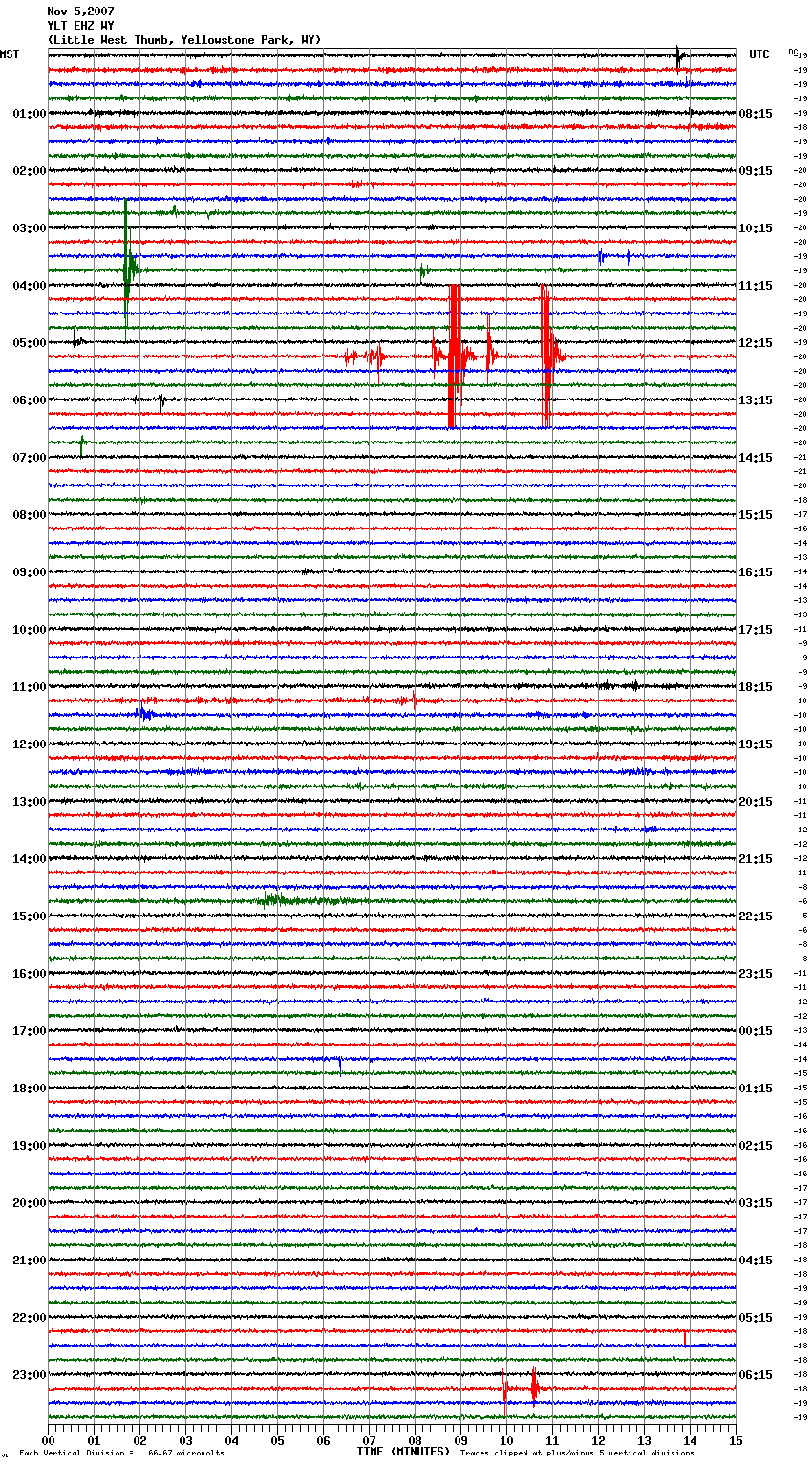
Task: Select the 04:00 MST row label
Action: [x=29, y=286]
